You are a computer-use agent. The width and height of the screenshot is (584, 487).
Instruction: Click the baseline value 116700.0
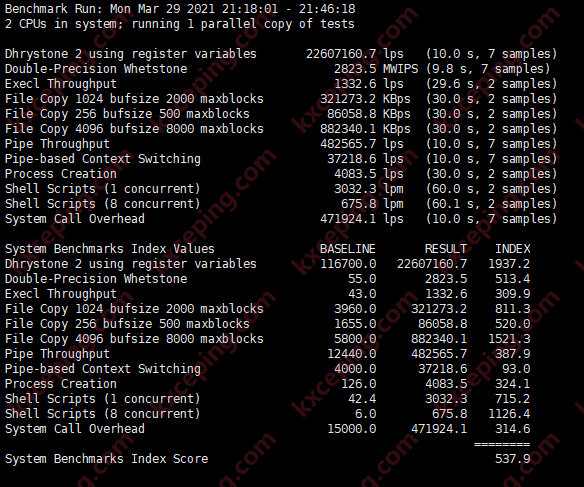(x=348, y=264)
